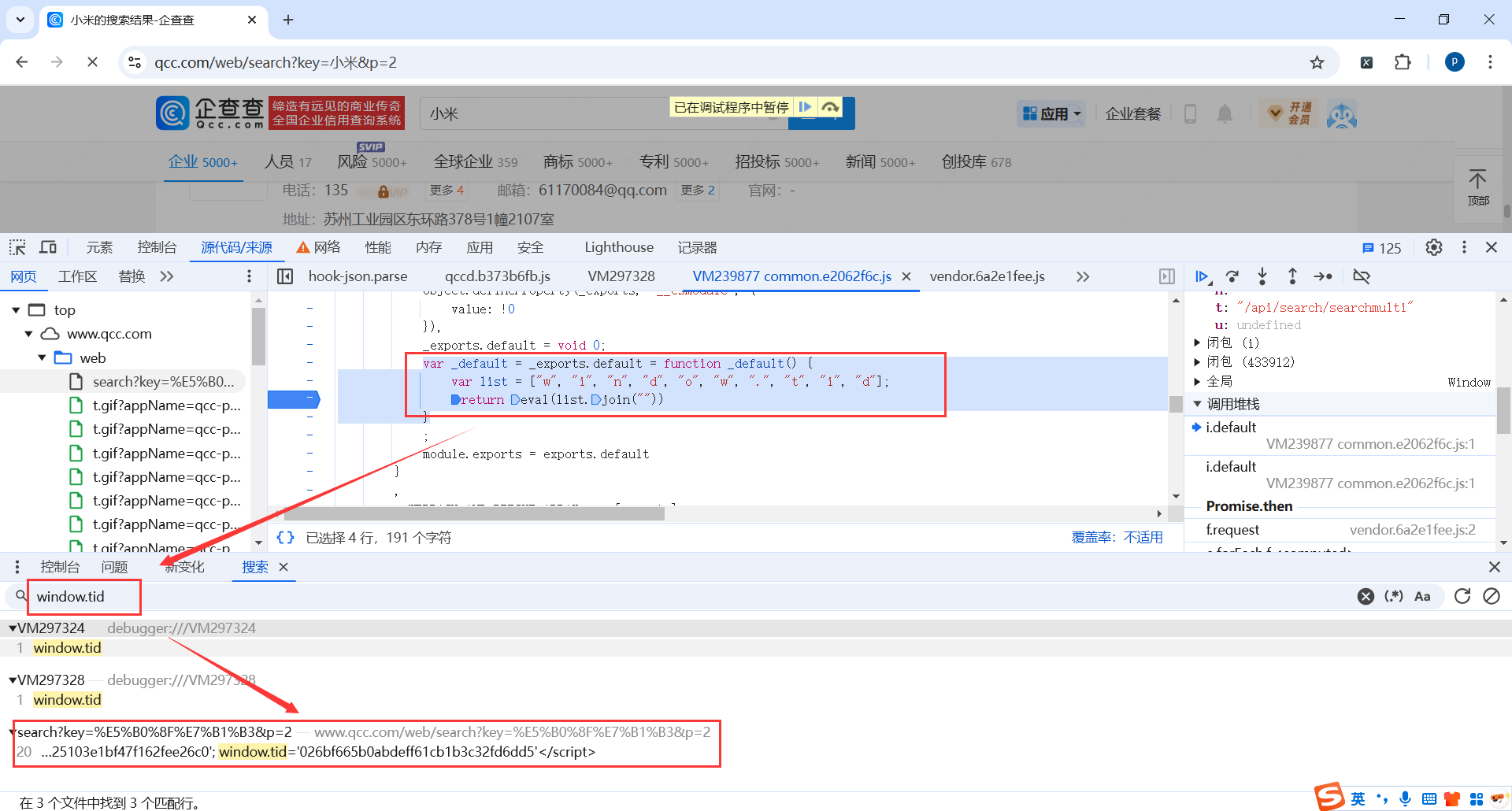Enable regular expression search option
The height and width of the screenshot is (811, 1512).
pyautogui.click(x=1394, y=596)
